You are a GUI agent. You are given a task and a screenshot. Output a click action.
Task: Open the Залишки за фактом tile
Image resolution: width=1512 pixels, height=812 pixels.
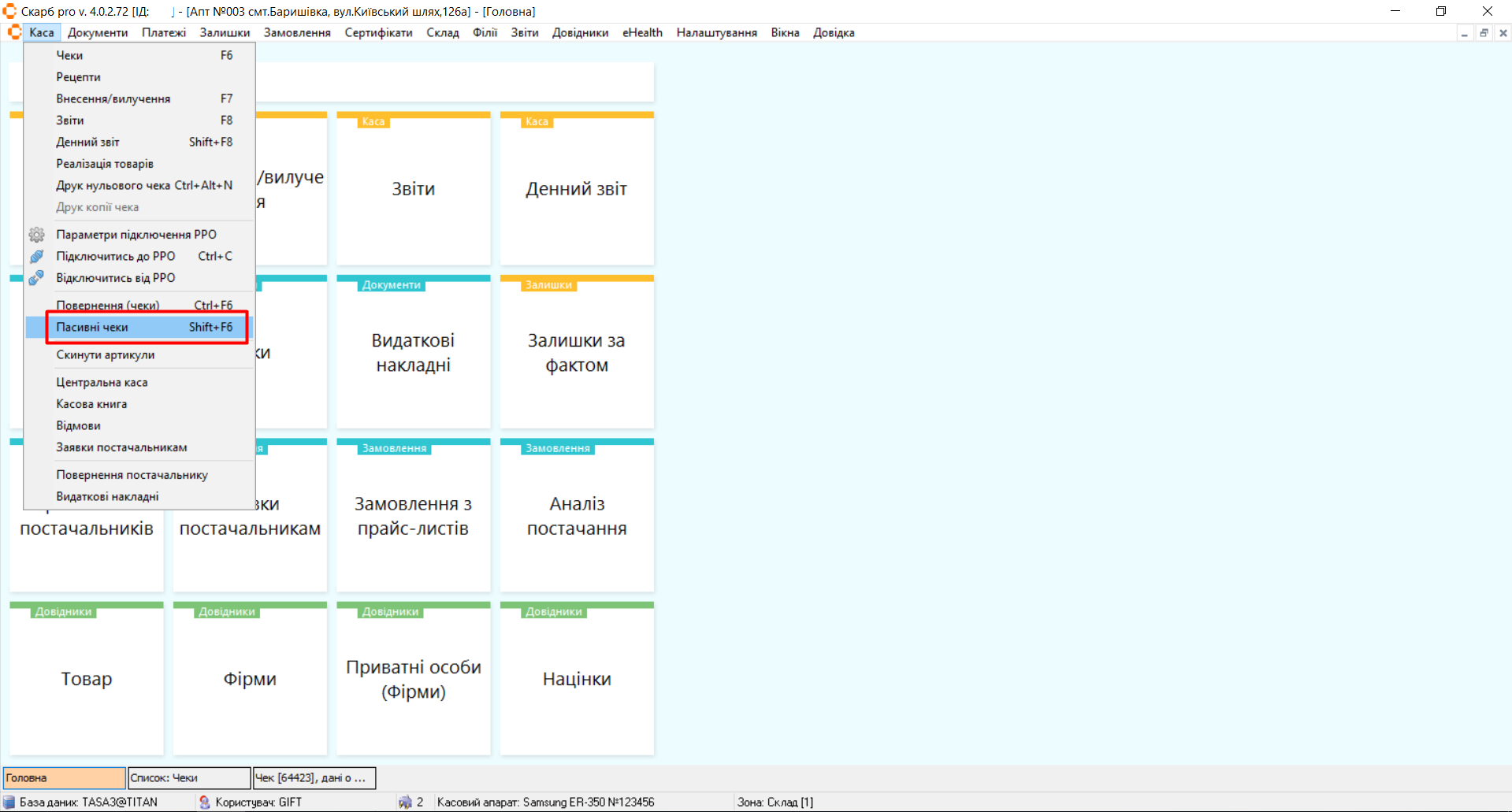(577, 353)
